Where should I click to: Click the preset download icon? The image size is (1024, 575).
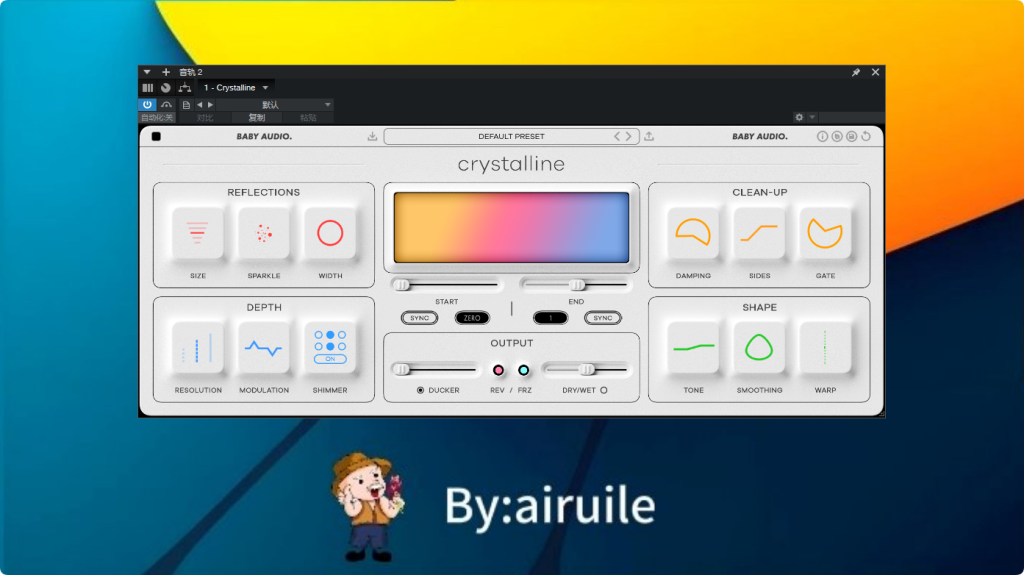(372, 137)
